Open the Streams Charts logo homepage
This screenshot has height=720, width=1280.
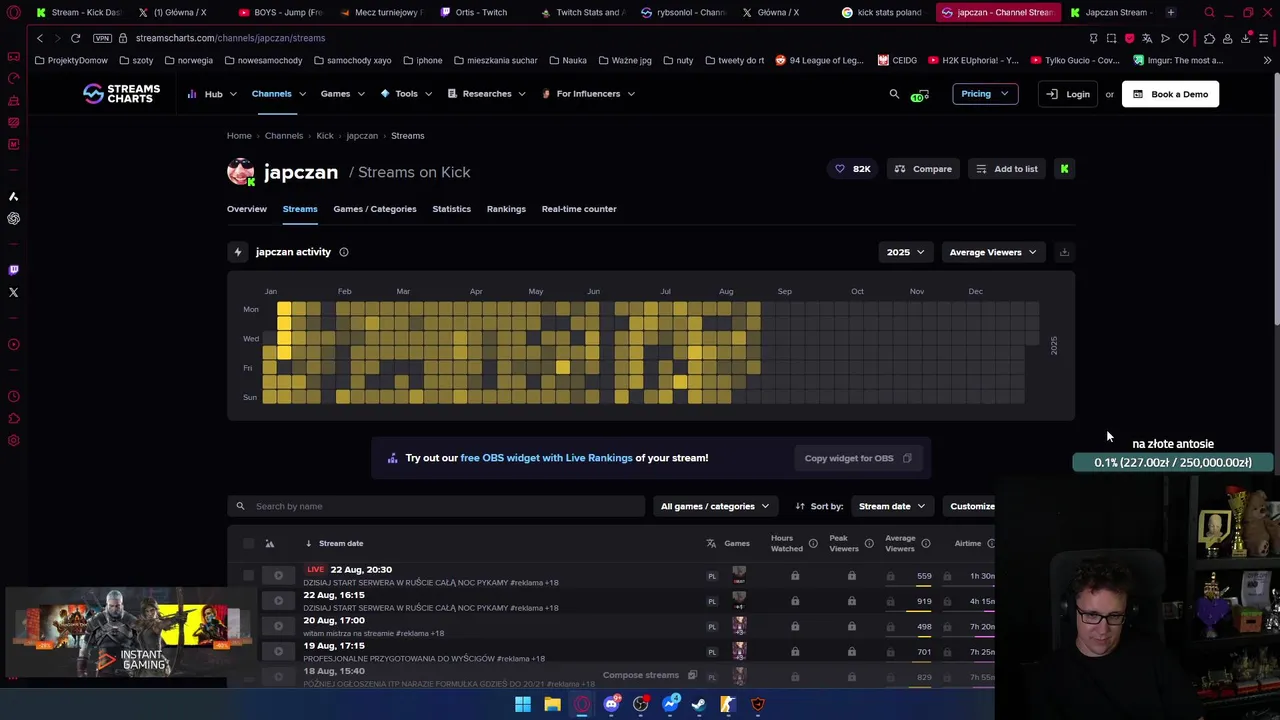coord(121,94)
